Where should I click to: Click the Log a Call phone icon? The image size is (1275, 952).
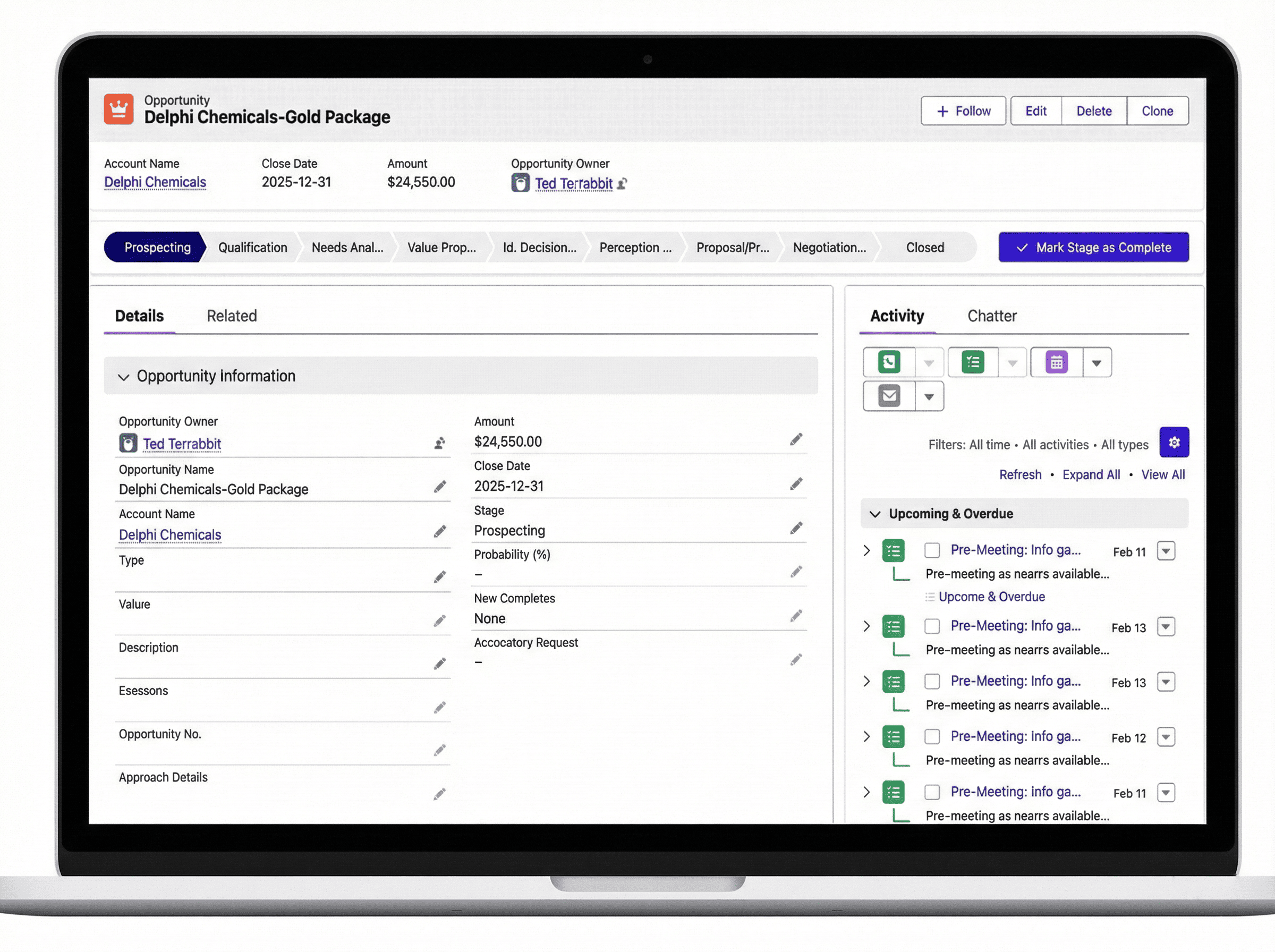(x=889, y=362)
